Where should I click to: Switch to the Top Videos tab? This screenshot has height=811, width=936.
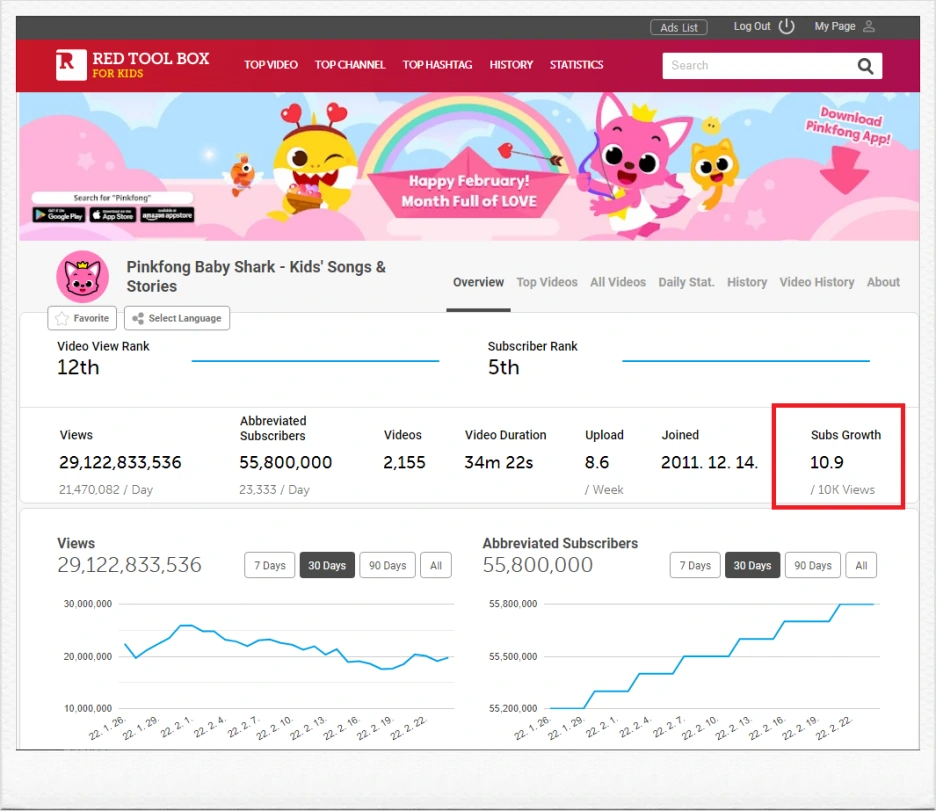click(x=547, y=282)
